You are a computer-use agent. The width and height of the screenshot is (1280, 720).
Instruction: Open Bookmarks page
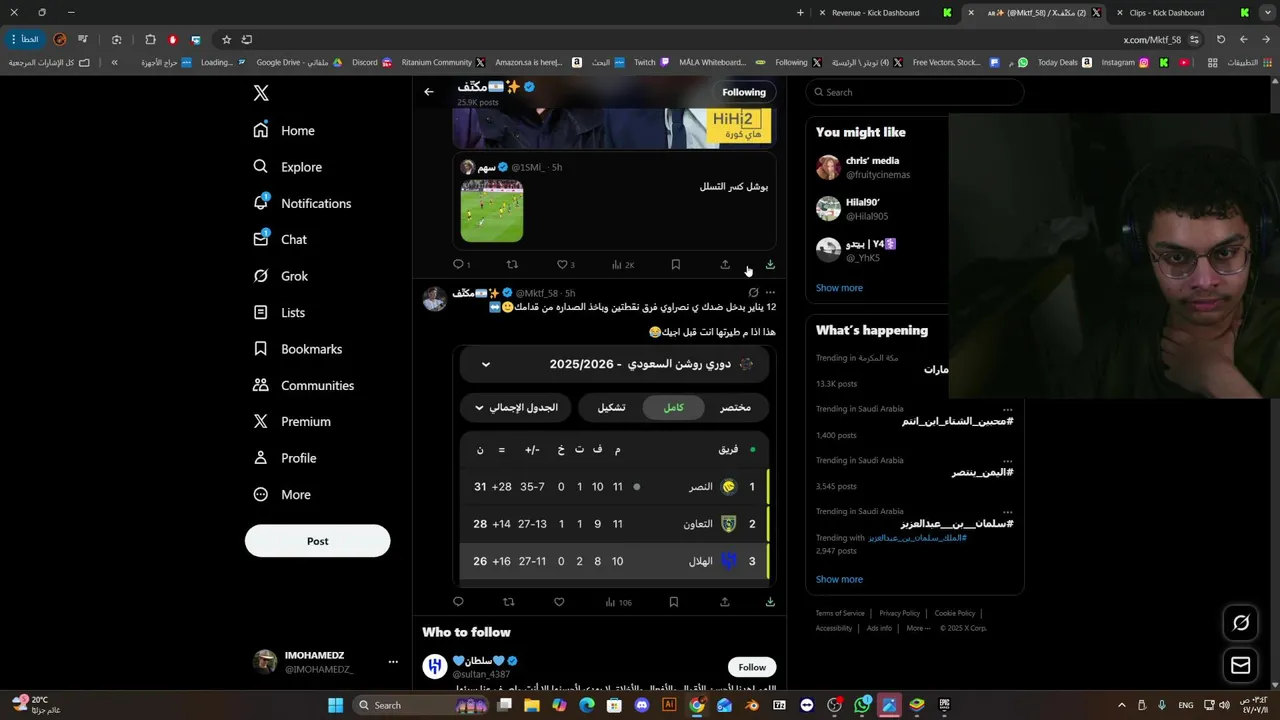(298, 349)
